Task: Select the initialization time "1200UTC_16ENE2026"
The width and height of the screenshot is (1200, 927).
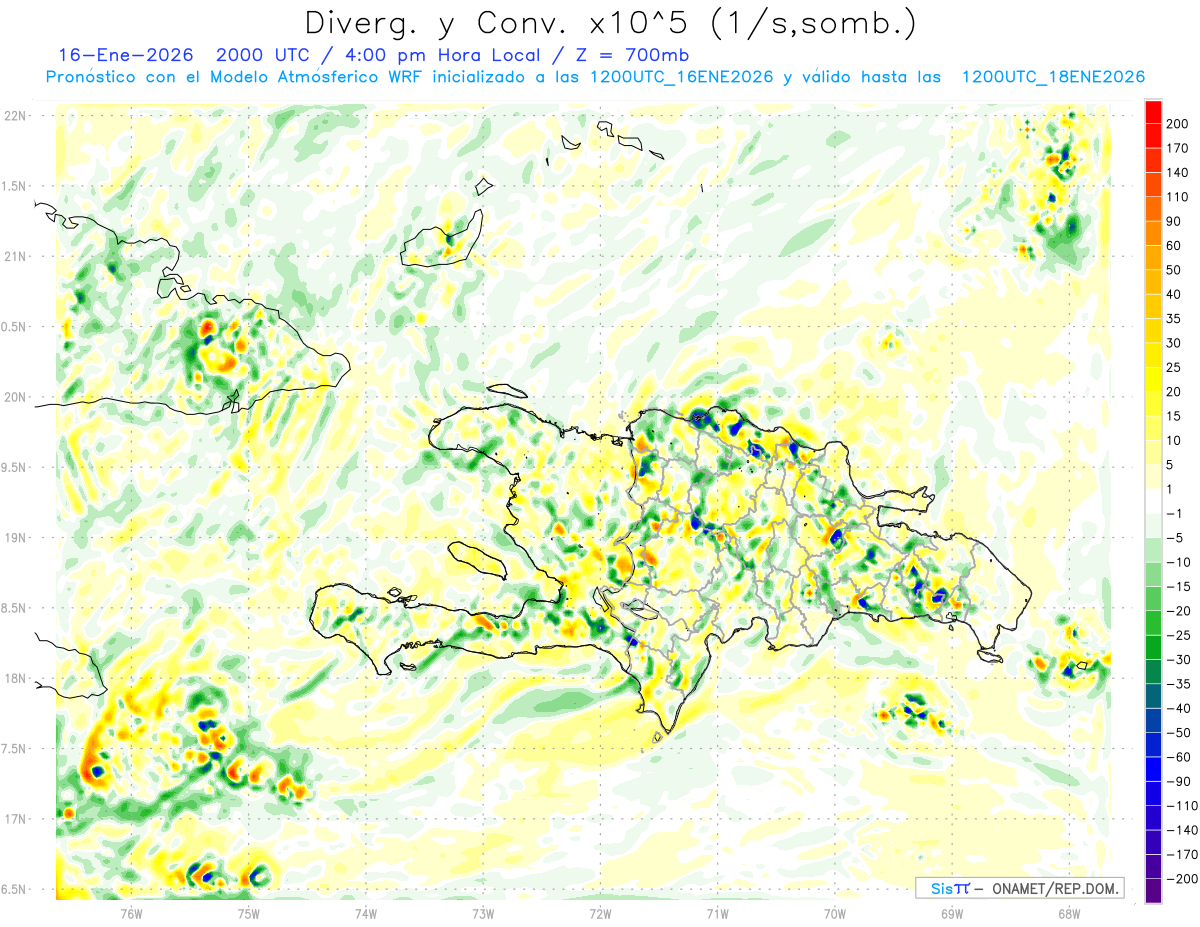Action: click(683, 77)
